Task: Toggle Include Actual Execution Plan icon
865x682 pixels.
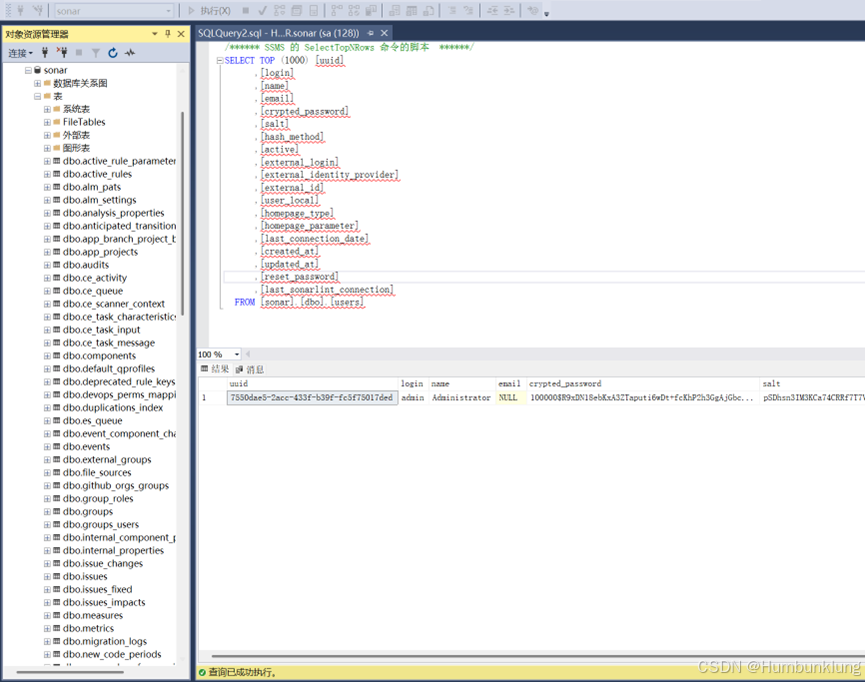Action: click(337, 10)
